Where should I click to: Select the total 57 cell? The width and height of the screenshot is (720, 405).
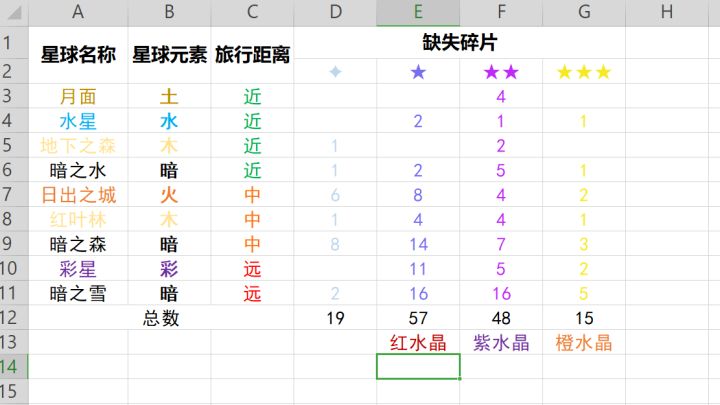[x=418, y=318]
